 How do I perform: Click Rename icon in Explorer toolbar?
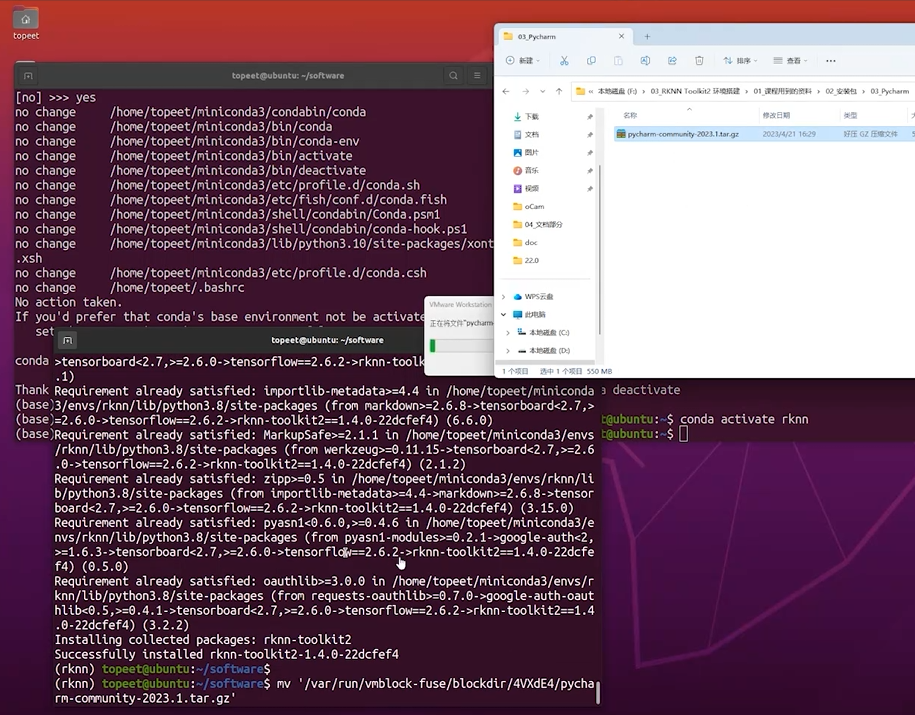click(645, 61)
